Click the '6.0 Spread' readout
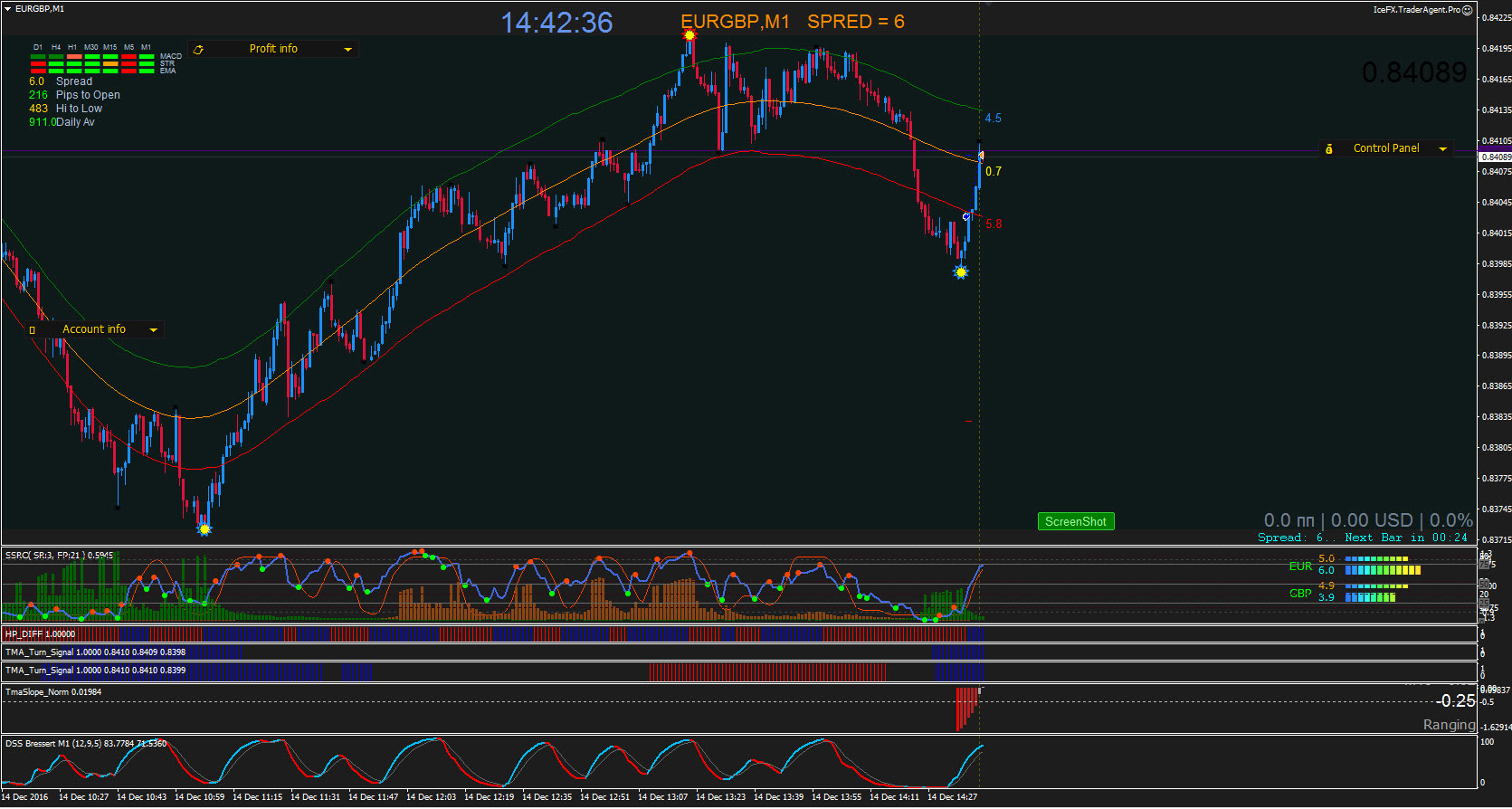The width and height of the screenshot is (1512, 809). pos(61,81)
